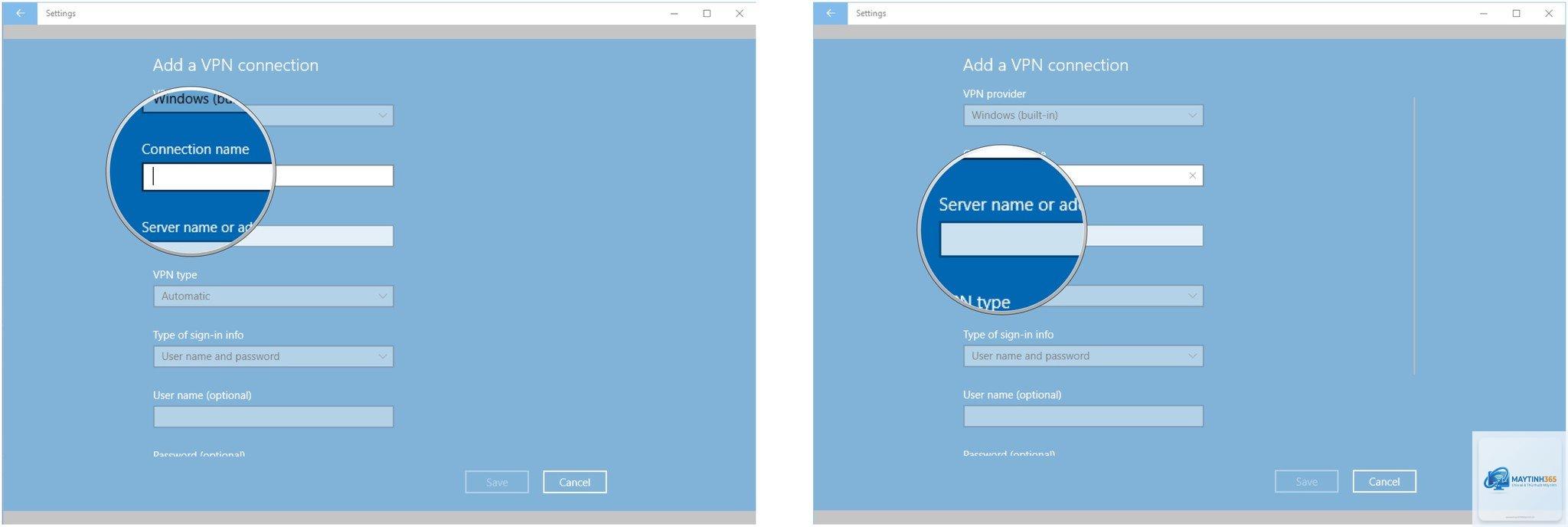
Task: Click vertical scrollbar in right window
Action: click(1414, 235)
